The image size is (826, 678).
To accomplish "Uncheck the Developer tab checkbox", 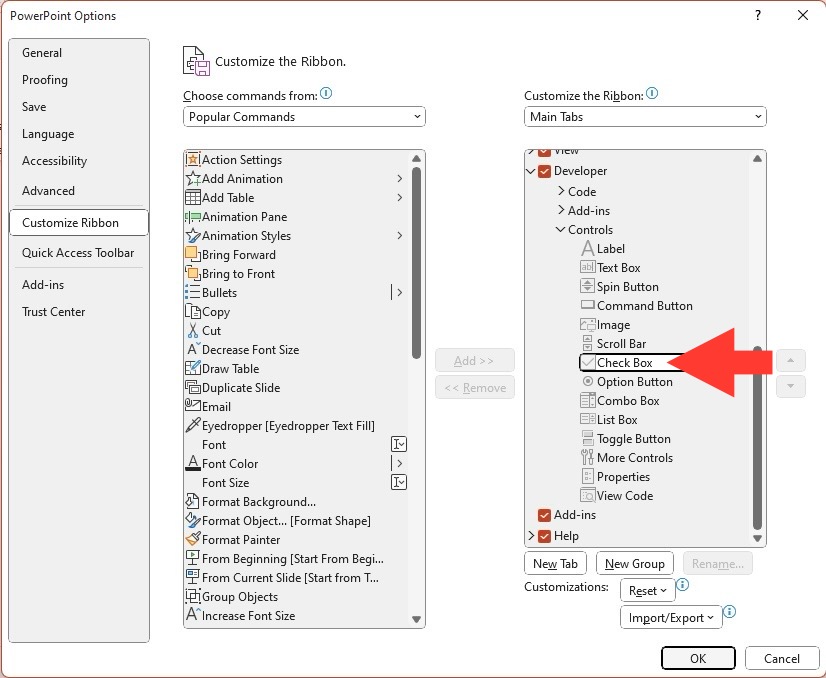I will coord(544,171).
